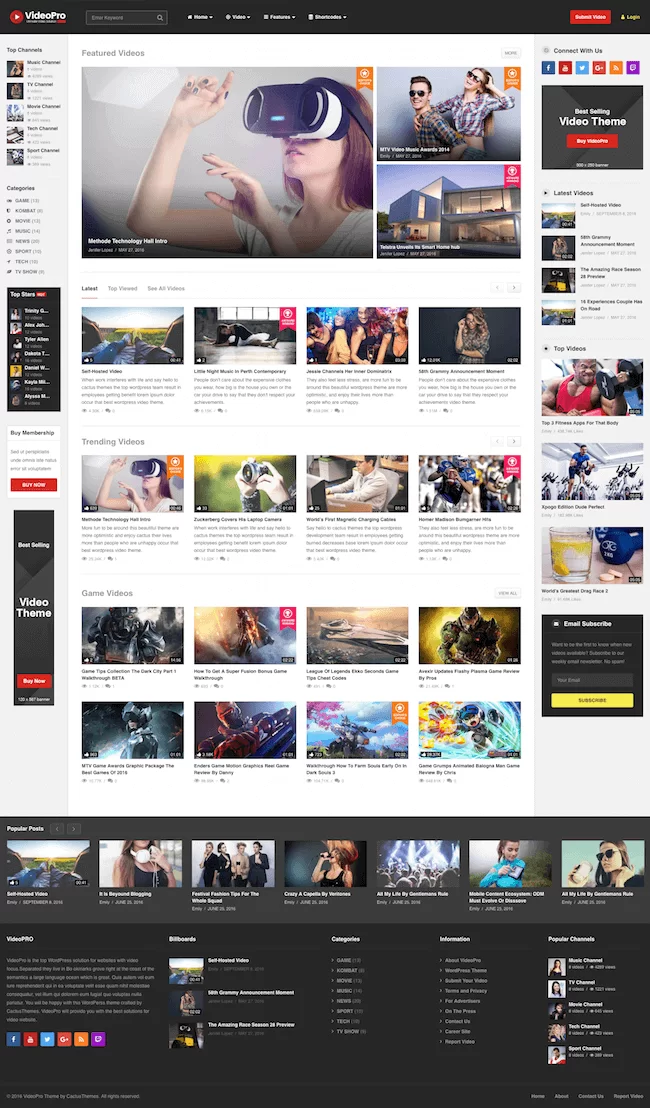Click footer Facebook icon under VideoPRO

13,1039
